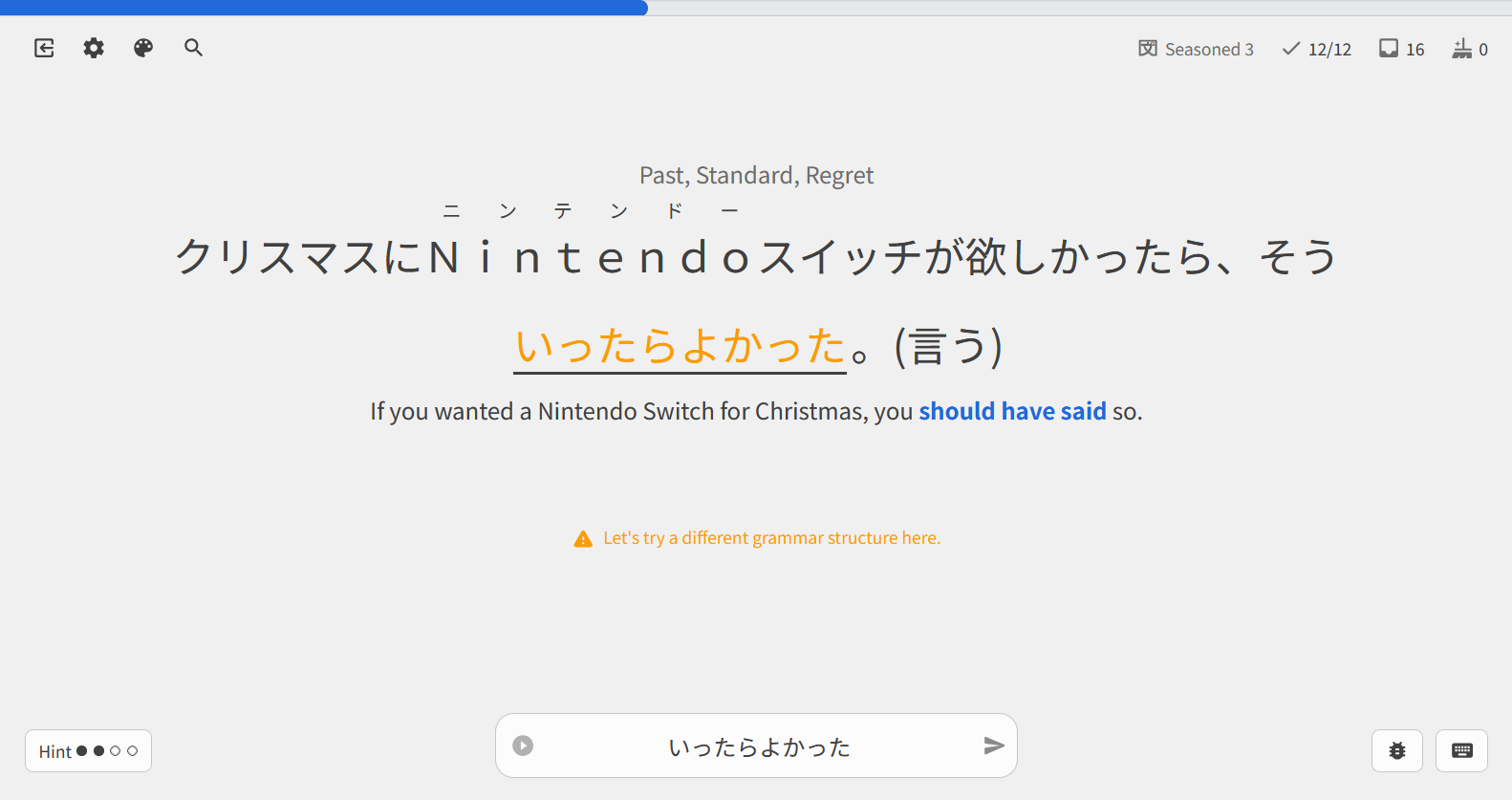This screenshot has height=800, width=1512.
Task: Click the (言う) verb prompt
Action: [x=948, y=346]
